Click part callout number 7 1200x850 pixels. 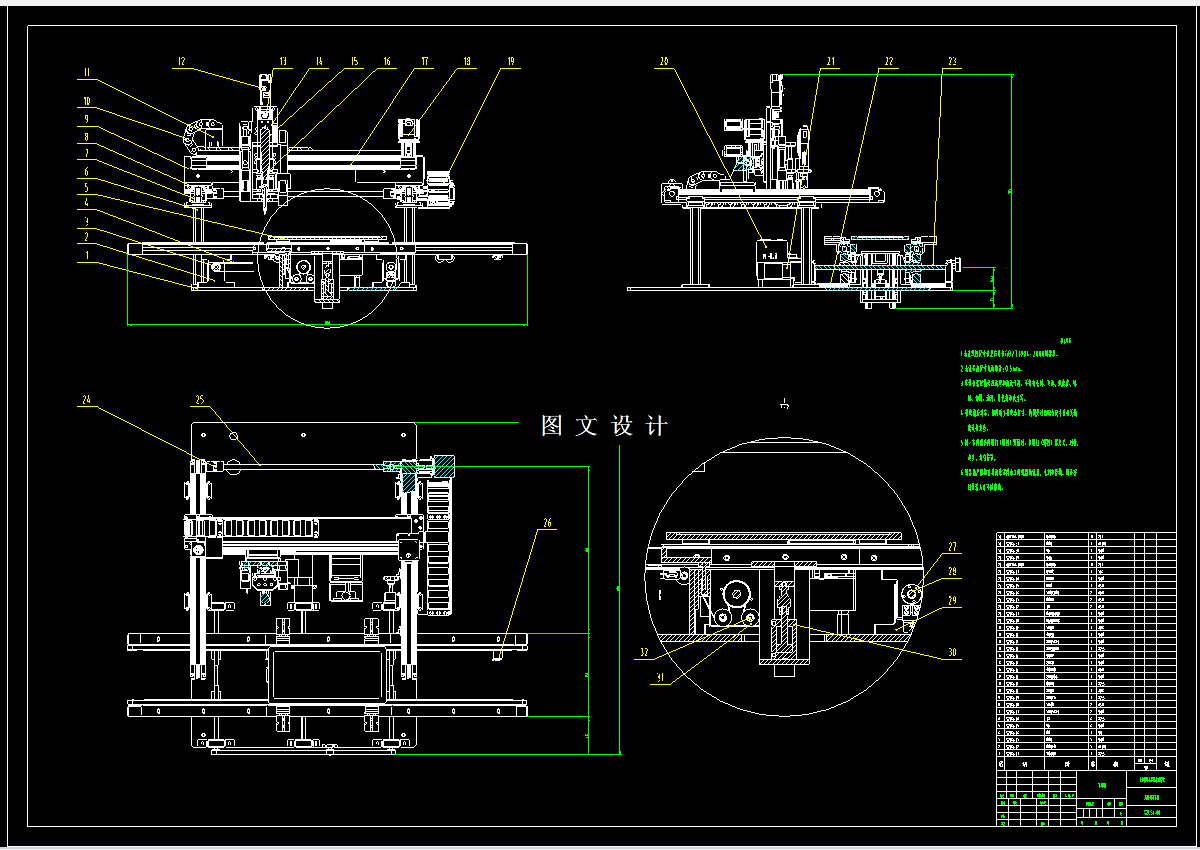pos(86,153)
